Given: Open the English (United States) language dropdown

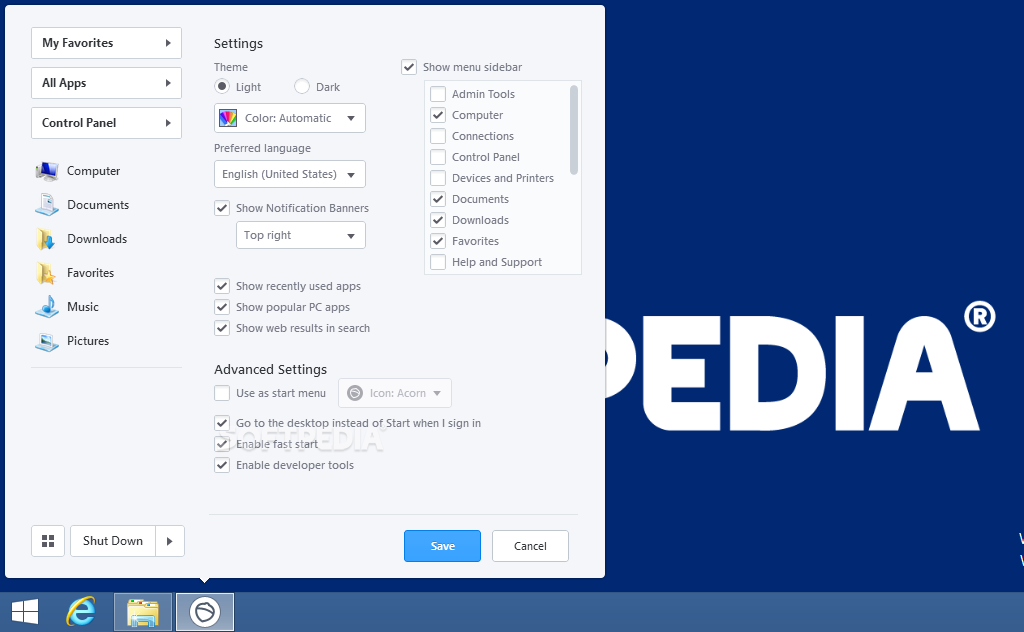Looking at the screenshot, I should tap(290, 174).
